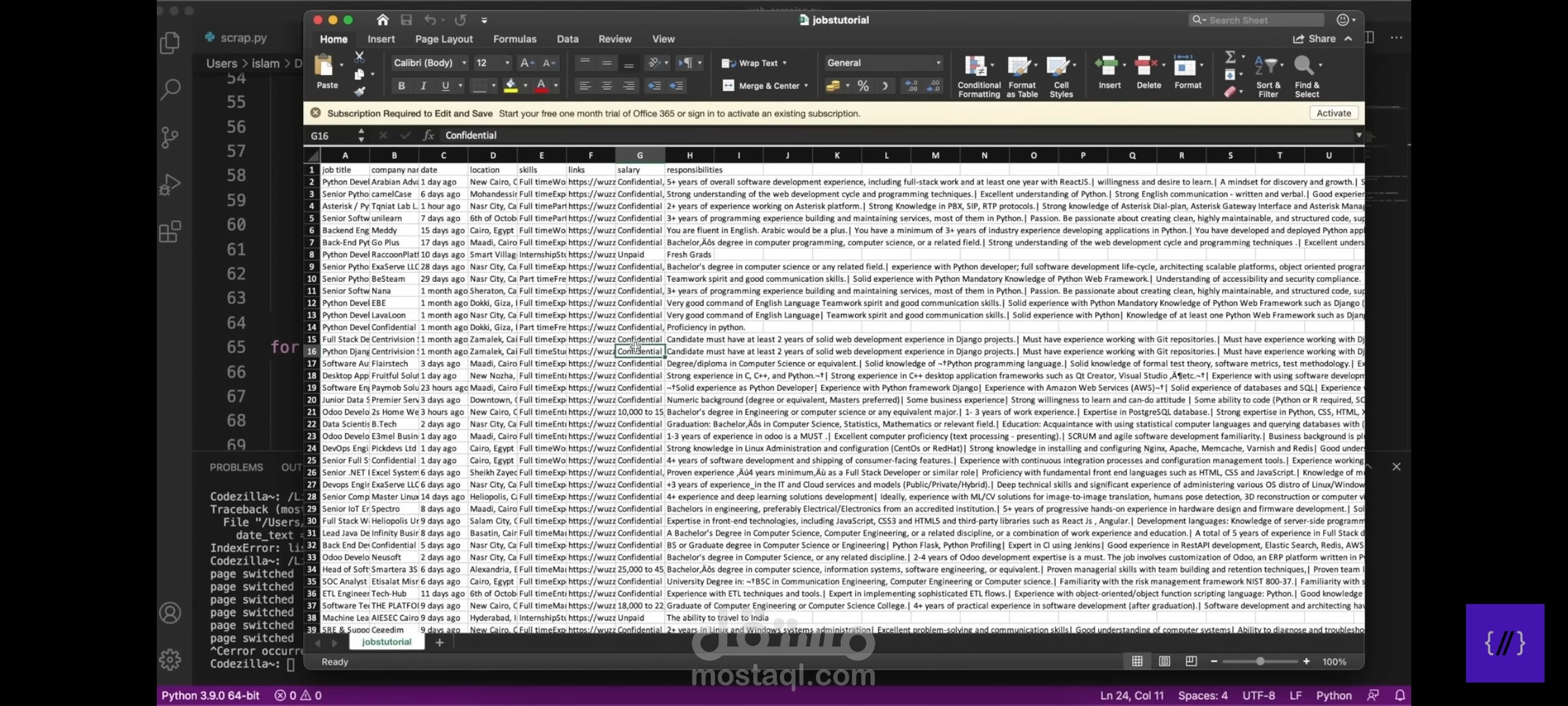Screen dimensions: 1568x706
Task: Switch to the Data ribbon tab
Action: tap(568, 39)
